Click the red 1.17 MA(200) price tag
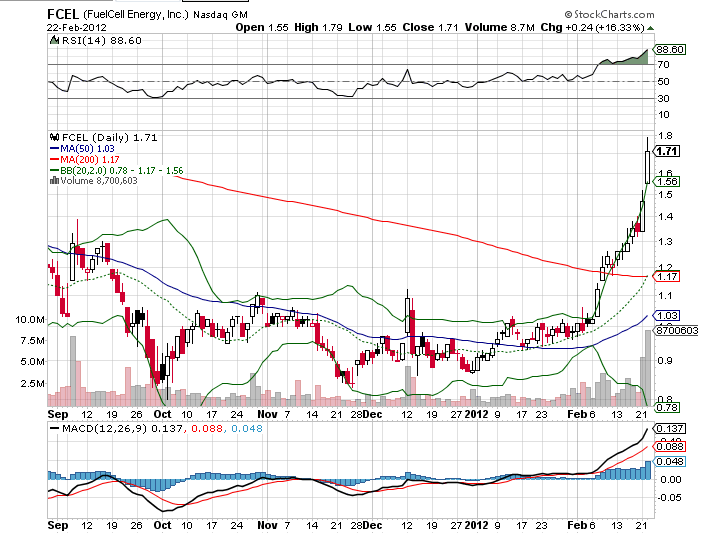 [x=667, y=277]
